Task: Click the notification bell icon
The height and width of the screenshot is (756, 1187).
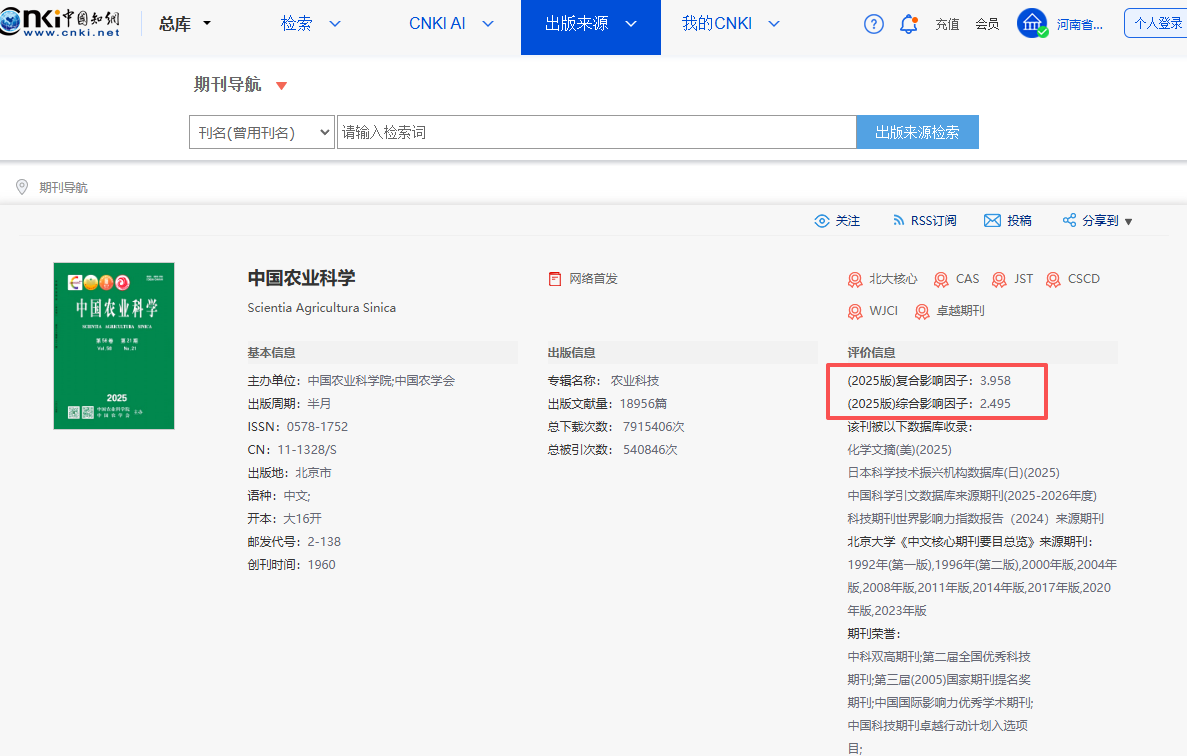Action: click(908, 24)
